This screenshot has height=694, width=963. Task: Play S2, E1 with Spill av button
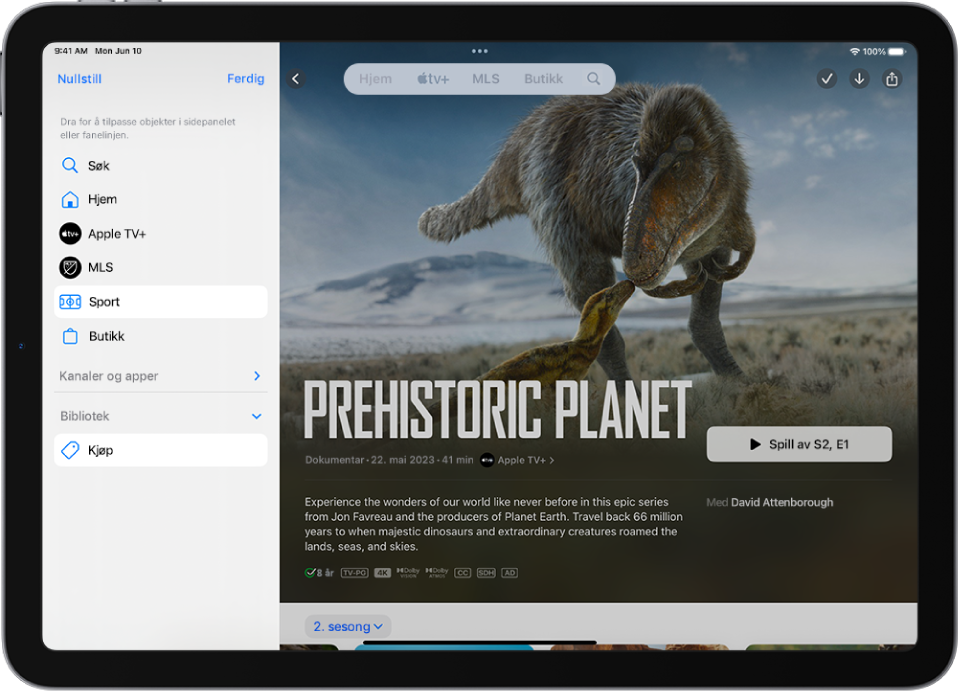coord(800,445)
